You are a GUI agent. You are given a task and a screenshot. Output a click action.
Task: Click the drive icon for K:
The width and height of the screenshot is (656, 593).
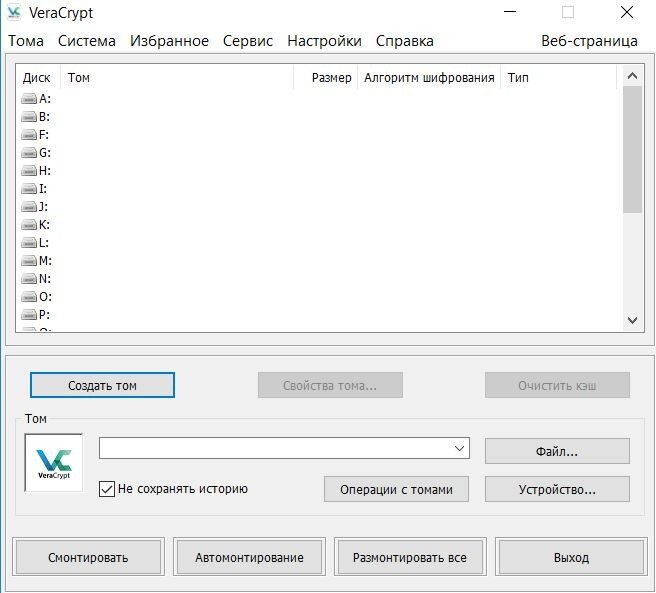29,225
